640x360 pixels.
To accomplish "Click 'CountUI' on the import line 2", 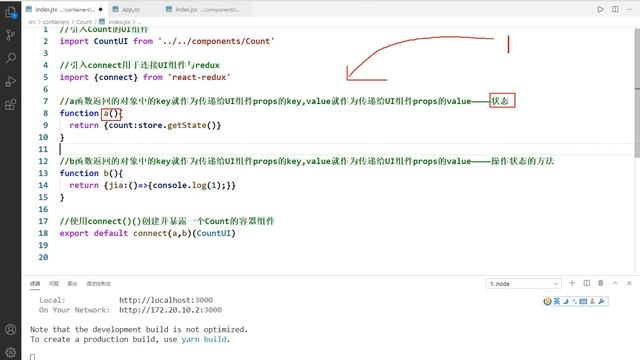I will pos(111,41).
